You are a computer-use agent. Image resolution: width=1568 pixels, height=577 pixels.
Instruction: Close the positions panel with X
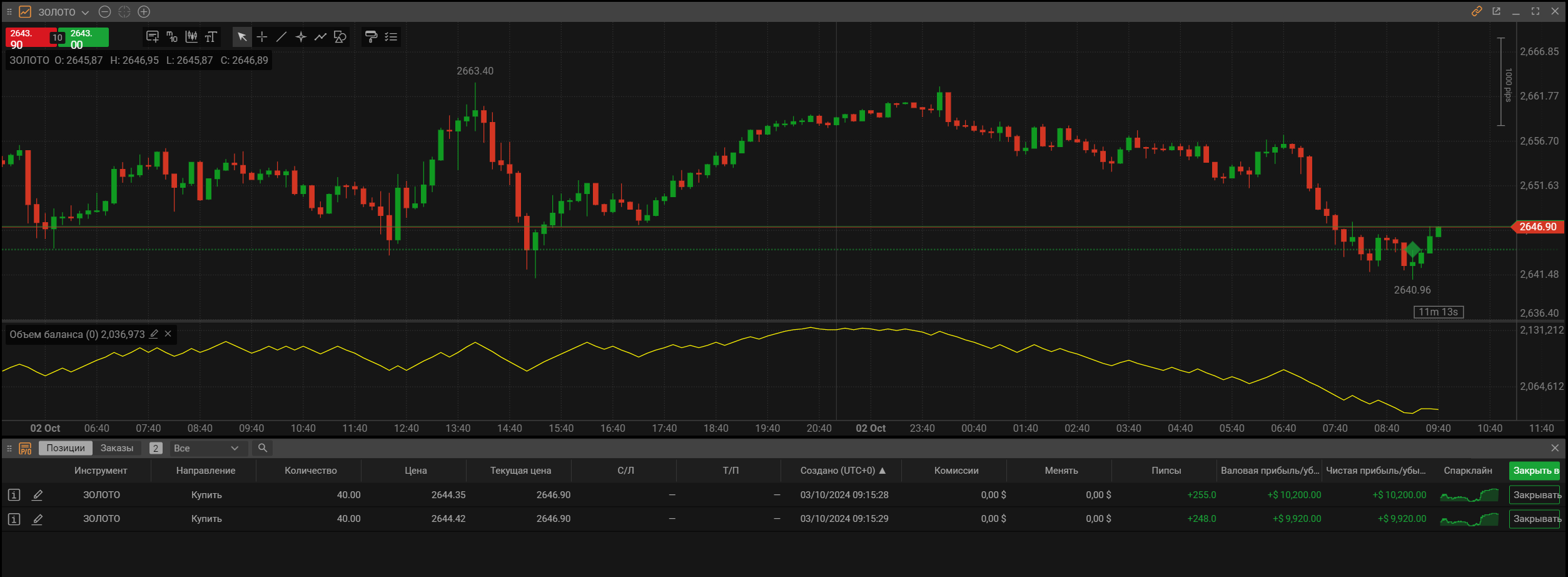1555,448
